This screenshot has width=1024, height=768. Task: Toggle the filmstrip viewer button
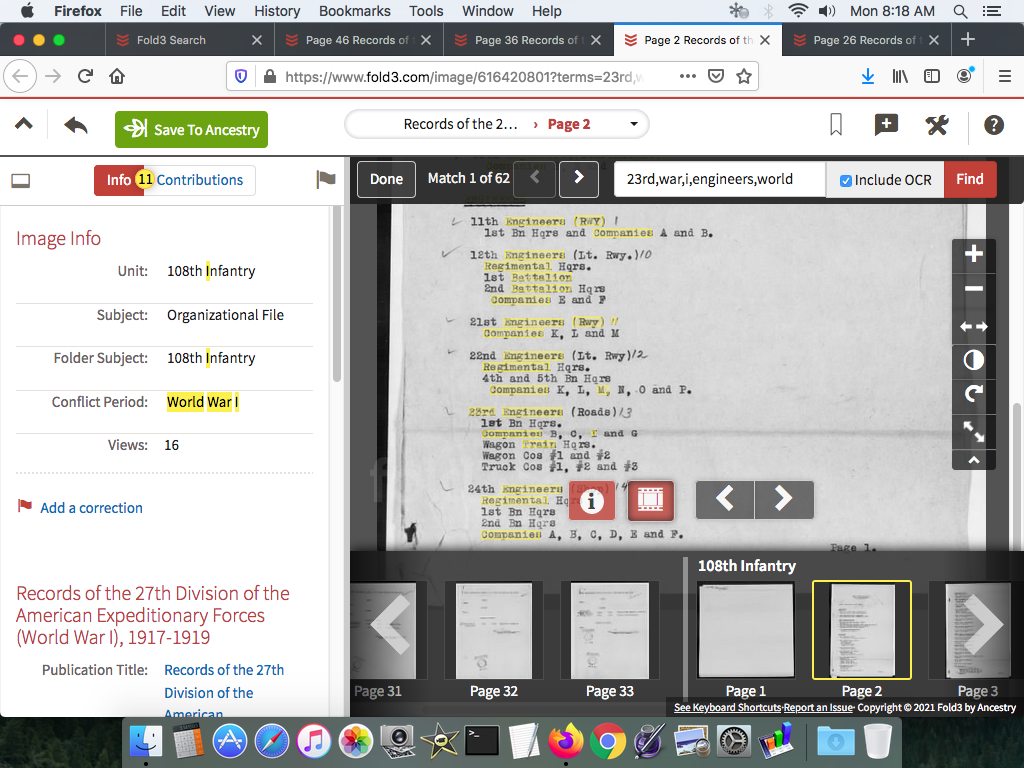click(x=650, y=499)
